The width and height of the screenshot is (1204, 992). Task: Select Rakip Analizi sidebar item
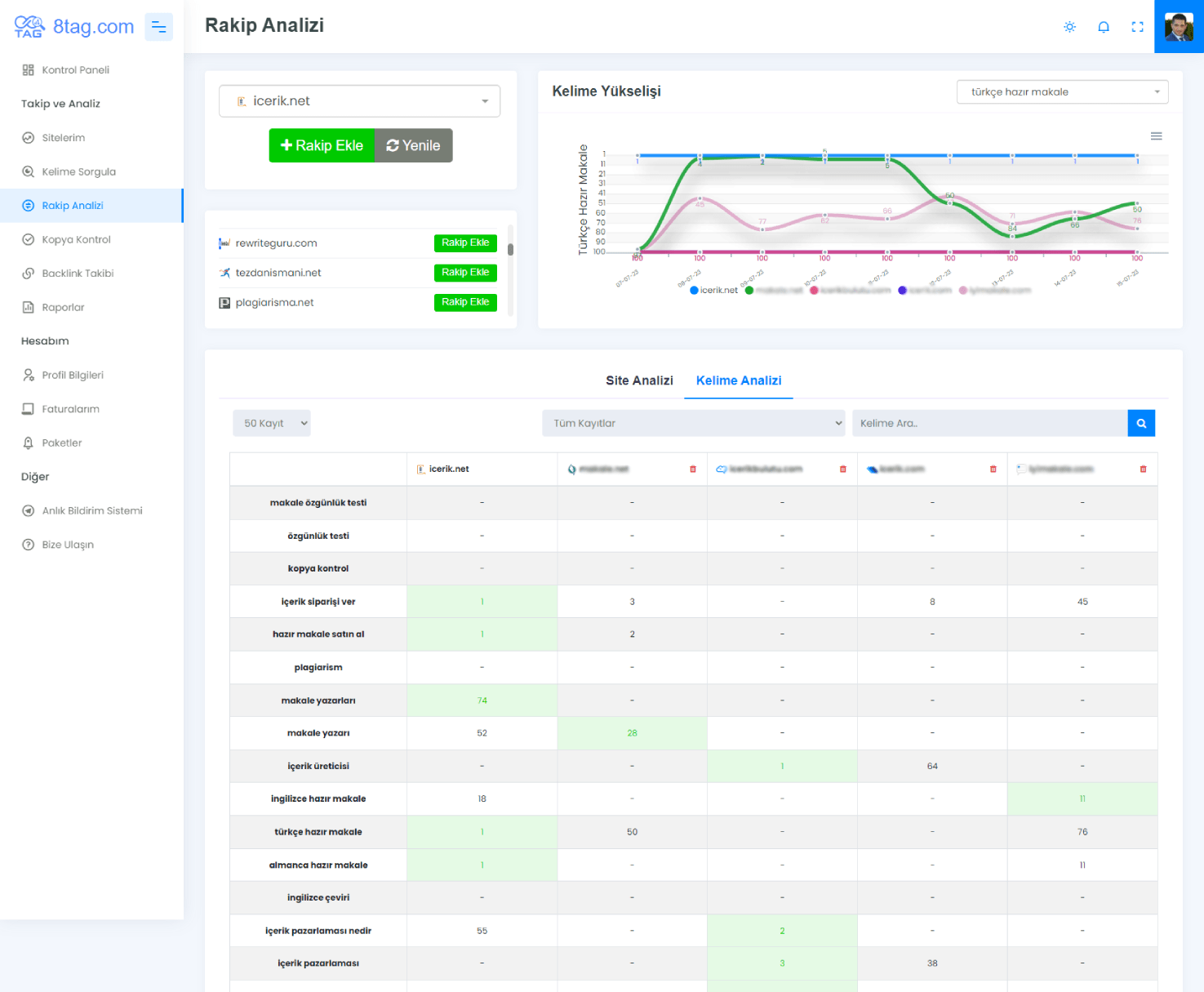pyautogui.click(x=91, y=206)
